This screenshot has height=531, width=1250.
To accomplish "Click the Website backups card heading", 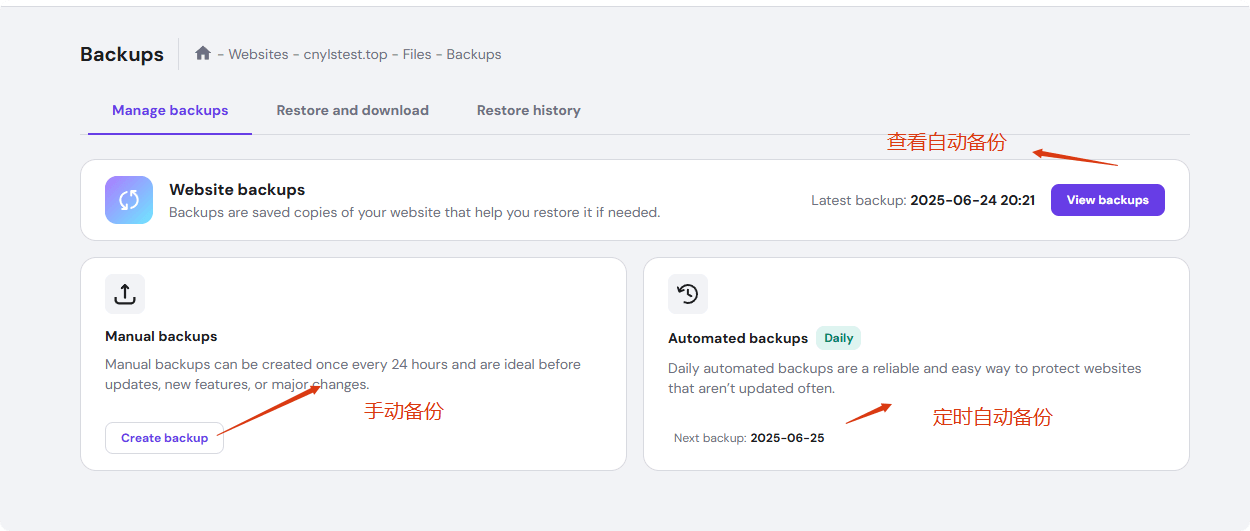I will 237,189.
